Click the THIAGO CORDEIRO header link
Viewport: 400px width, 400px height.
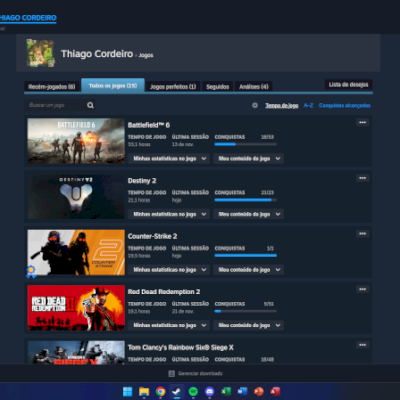pyautogui.click(x=28, y=18)
